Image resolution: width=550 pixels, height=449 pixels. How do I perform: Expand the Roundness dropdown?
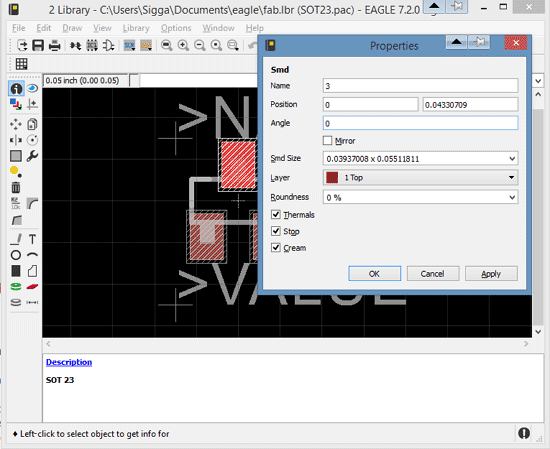pyautogui.click(x=512, y=197)
